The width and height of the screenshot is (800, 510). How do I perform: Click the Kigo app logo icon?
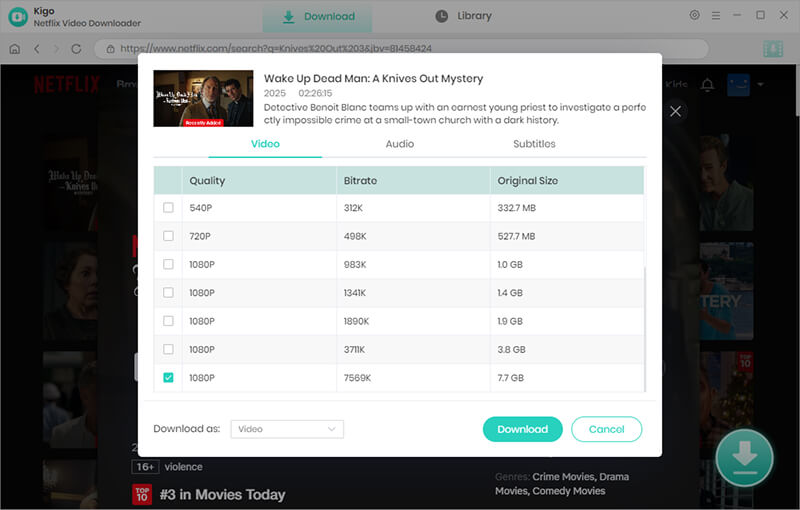pos(18,17)
